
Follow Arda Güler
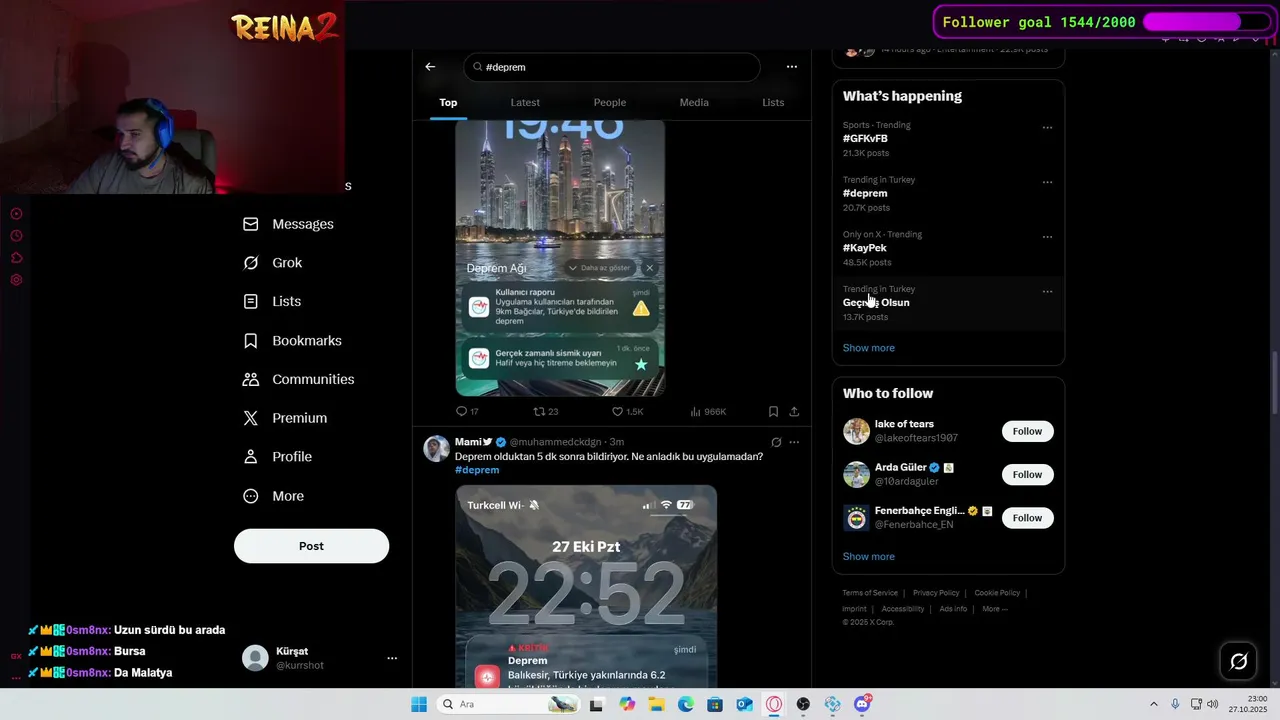[x=1027, y=474]
